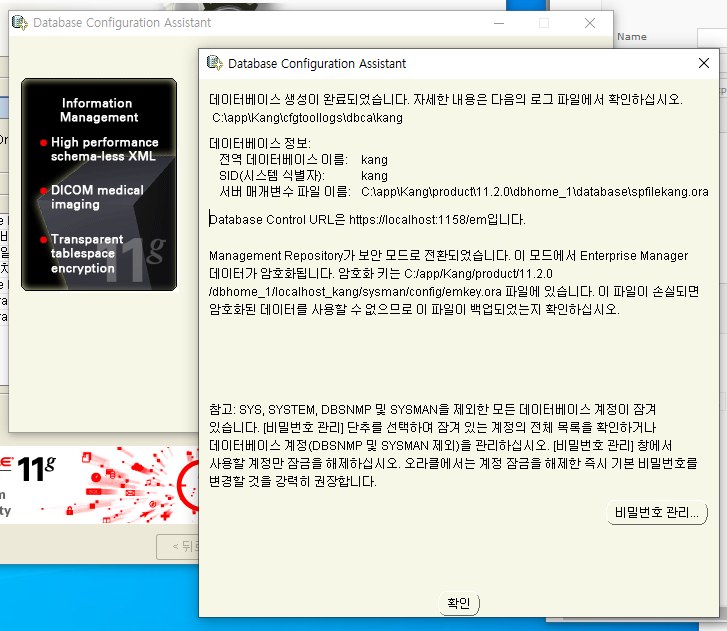Click the 데이터베이스 정보 heading

(260, 143)
